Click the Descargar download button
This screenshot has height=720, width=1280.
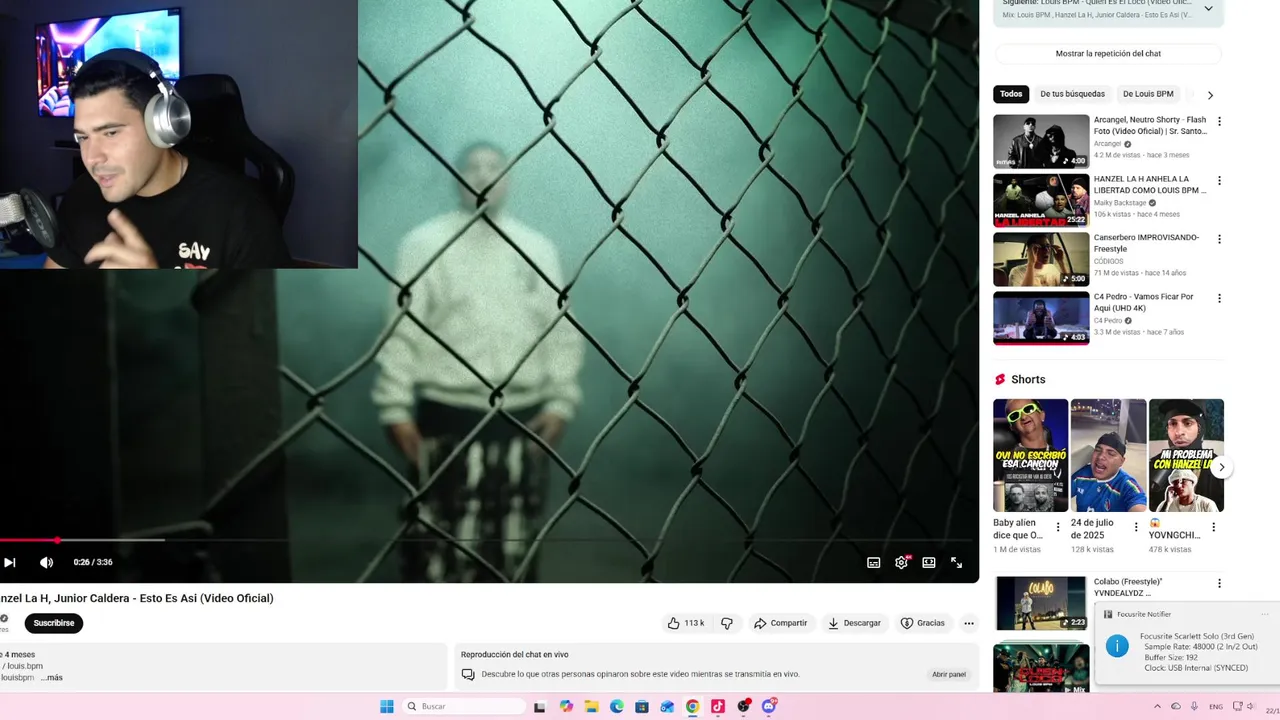[x=854, y=623]
